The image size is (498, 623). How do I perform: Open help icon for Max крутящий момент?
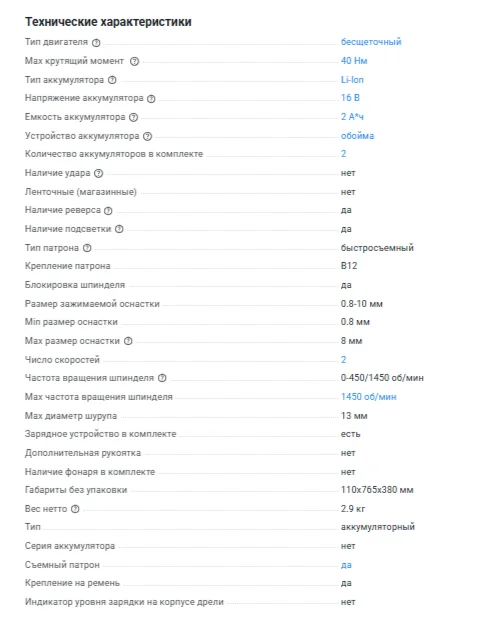(135, 61)
